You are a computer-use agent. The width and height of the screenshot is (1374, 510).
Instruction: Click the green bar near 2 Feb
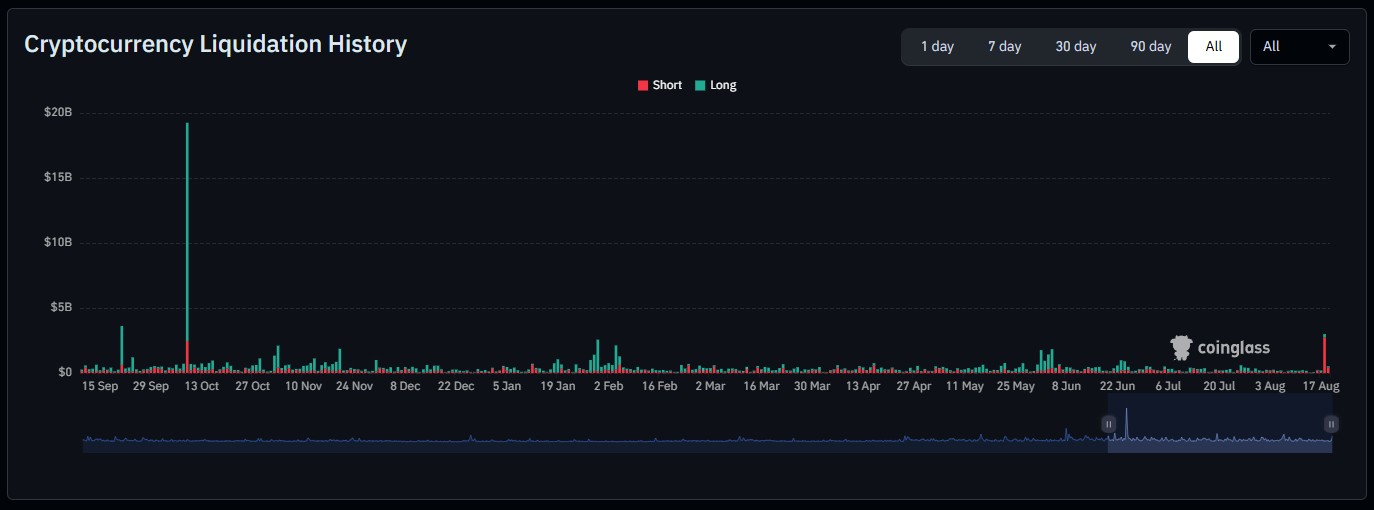pyautogui.click(x=597, y=356)
